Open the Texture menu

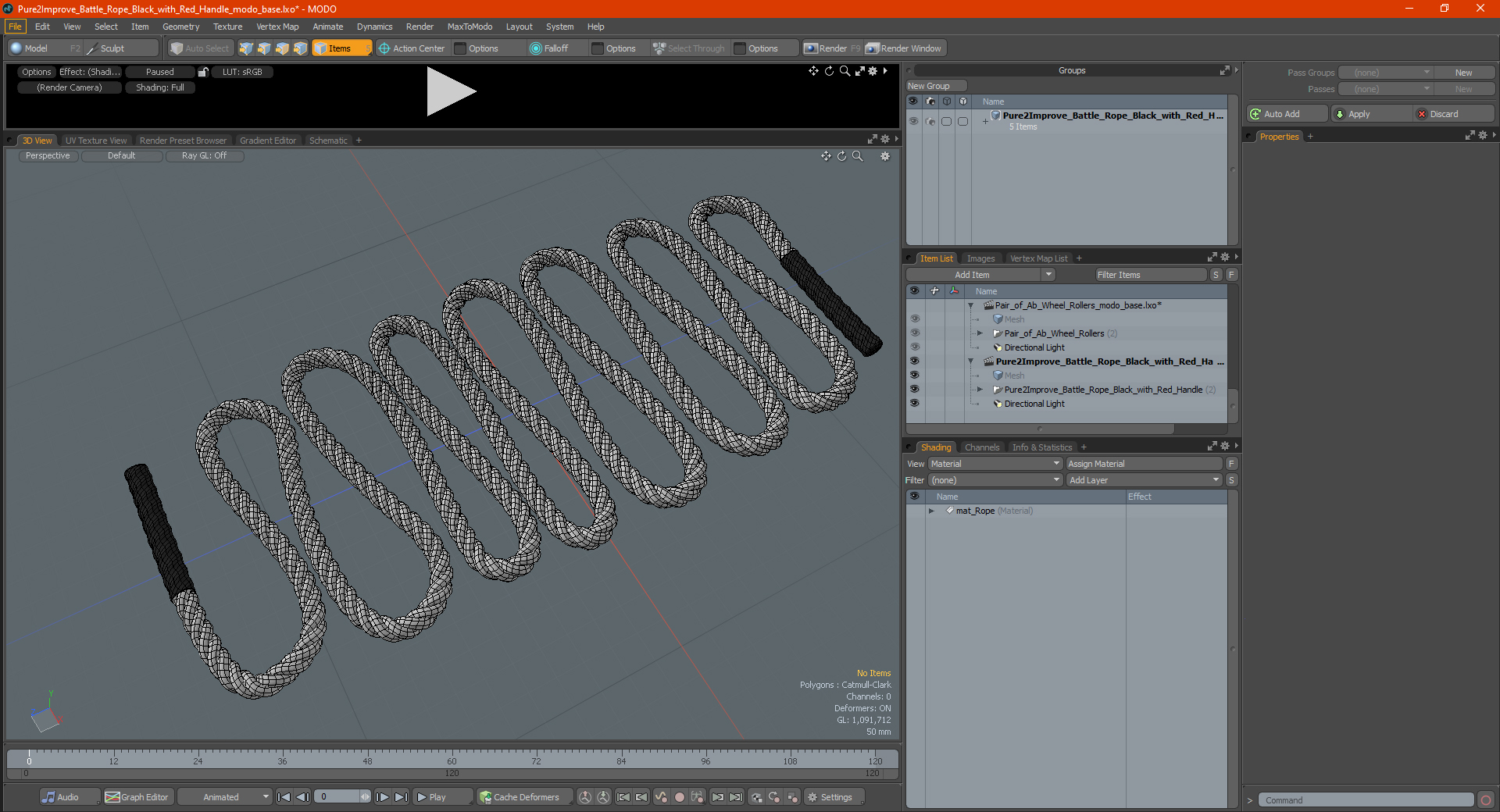[227, 27]
